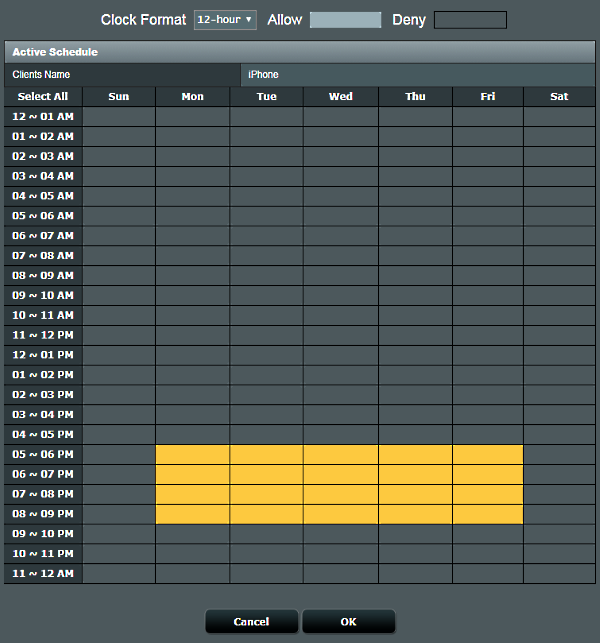Image resolution: width=600 pixels, height=643 pixels.
Task: Select the entire Fri column header
Action: pos(488,96)
